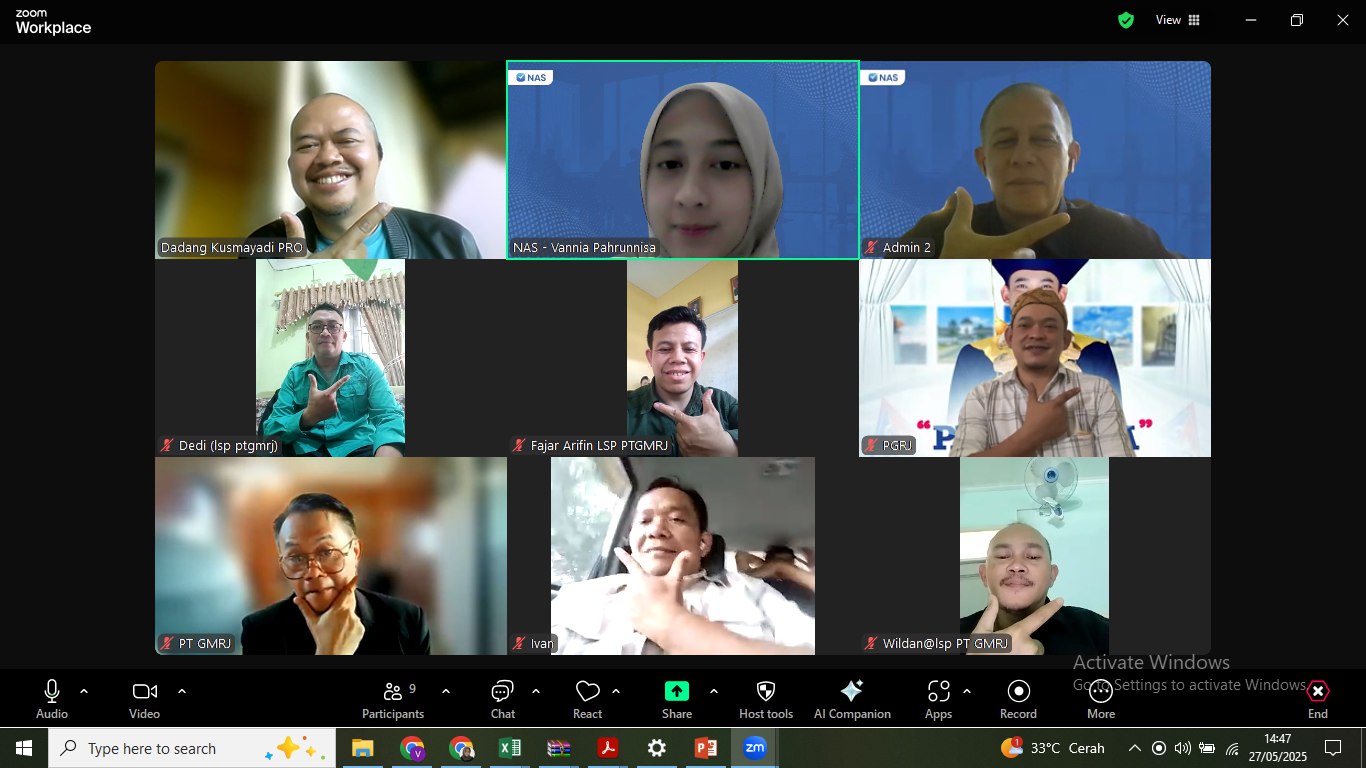Expand the caret beside Participants
Viewport: 1366px width, 768px height.
tap(446, 691)
